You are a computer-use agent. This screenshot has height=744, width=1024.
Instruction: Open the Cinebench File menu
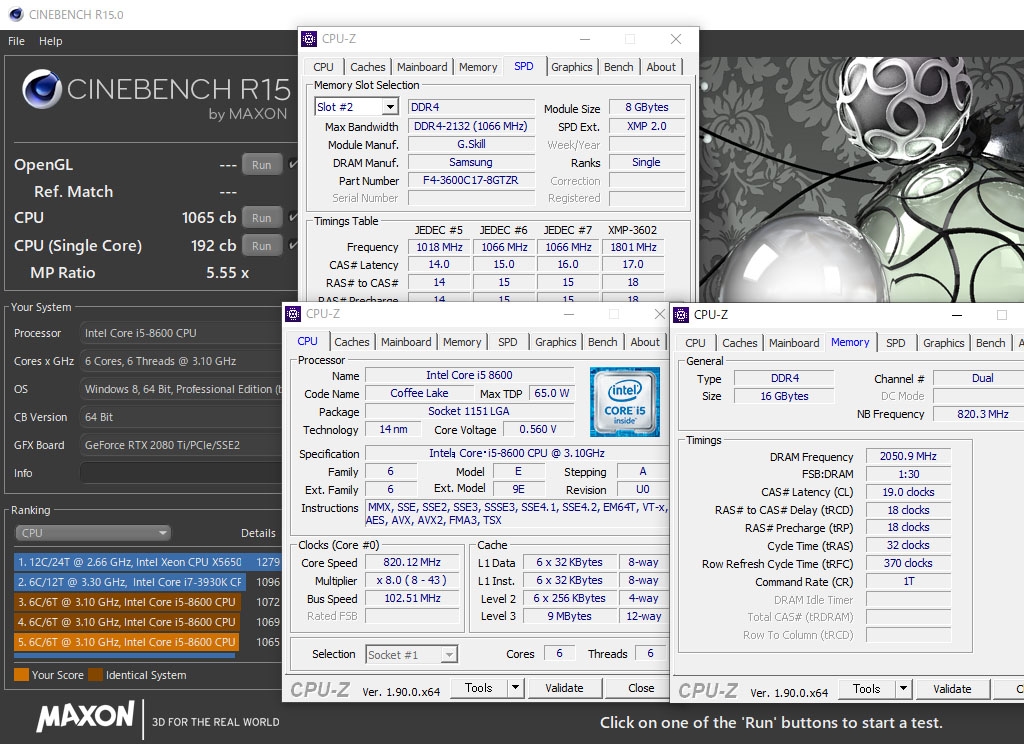17,41
